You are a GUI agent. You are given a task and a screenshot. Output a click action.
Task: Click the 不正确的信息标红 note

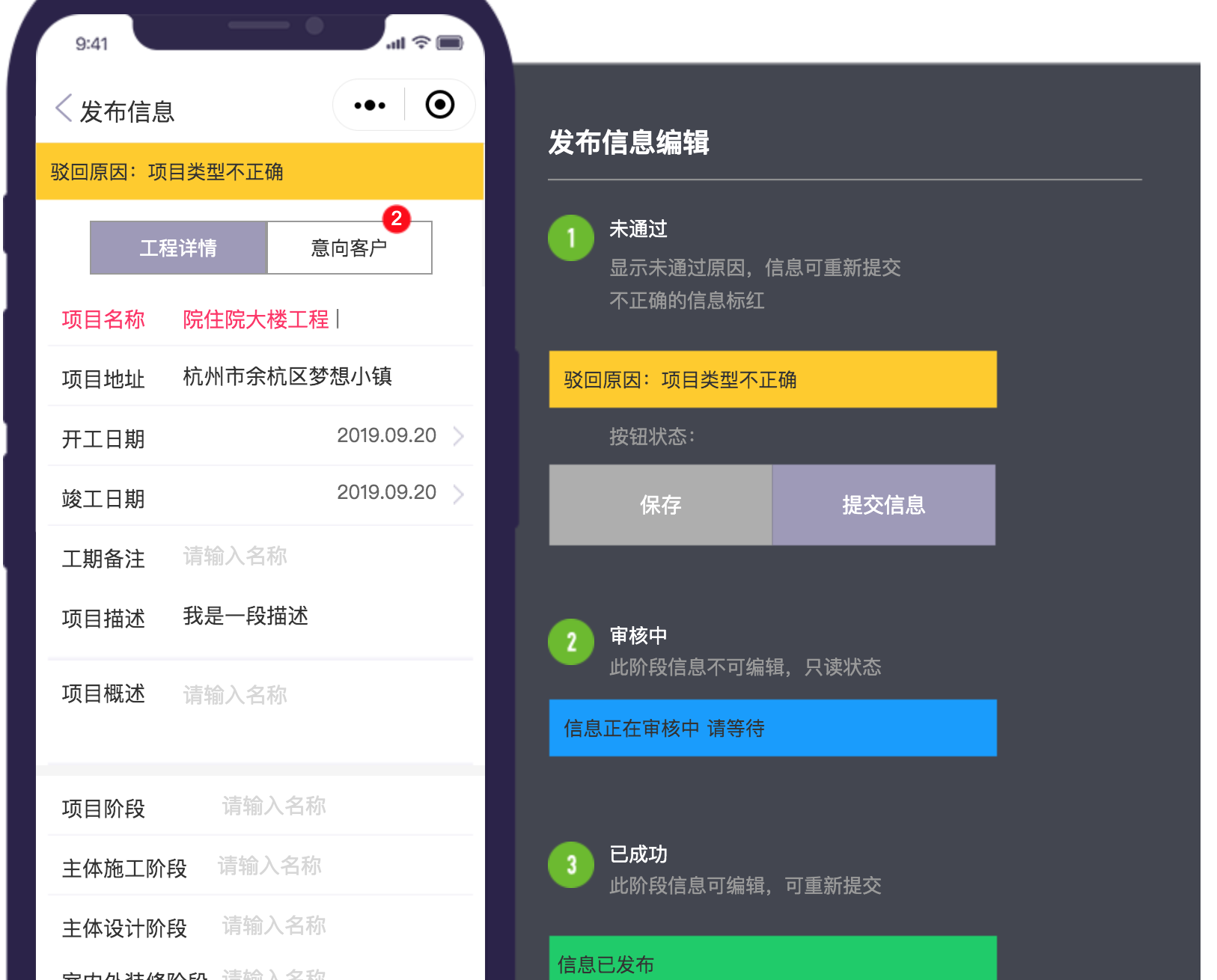pyautogui.click(x=687, y=301)
